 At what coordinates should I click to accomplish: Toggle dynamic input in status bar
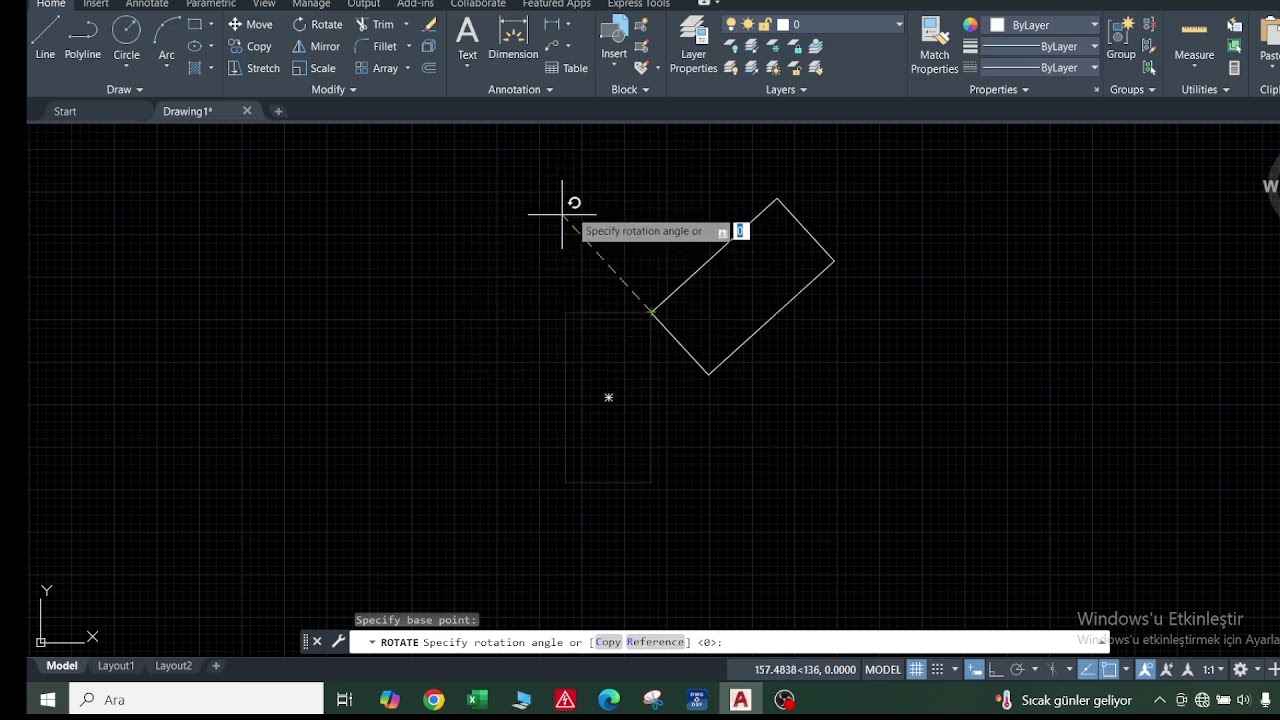tap(974, 669)
